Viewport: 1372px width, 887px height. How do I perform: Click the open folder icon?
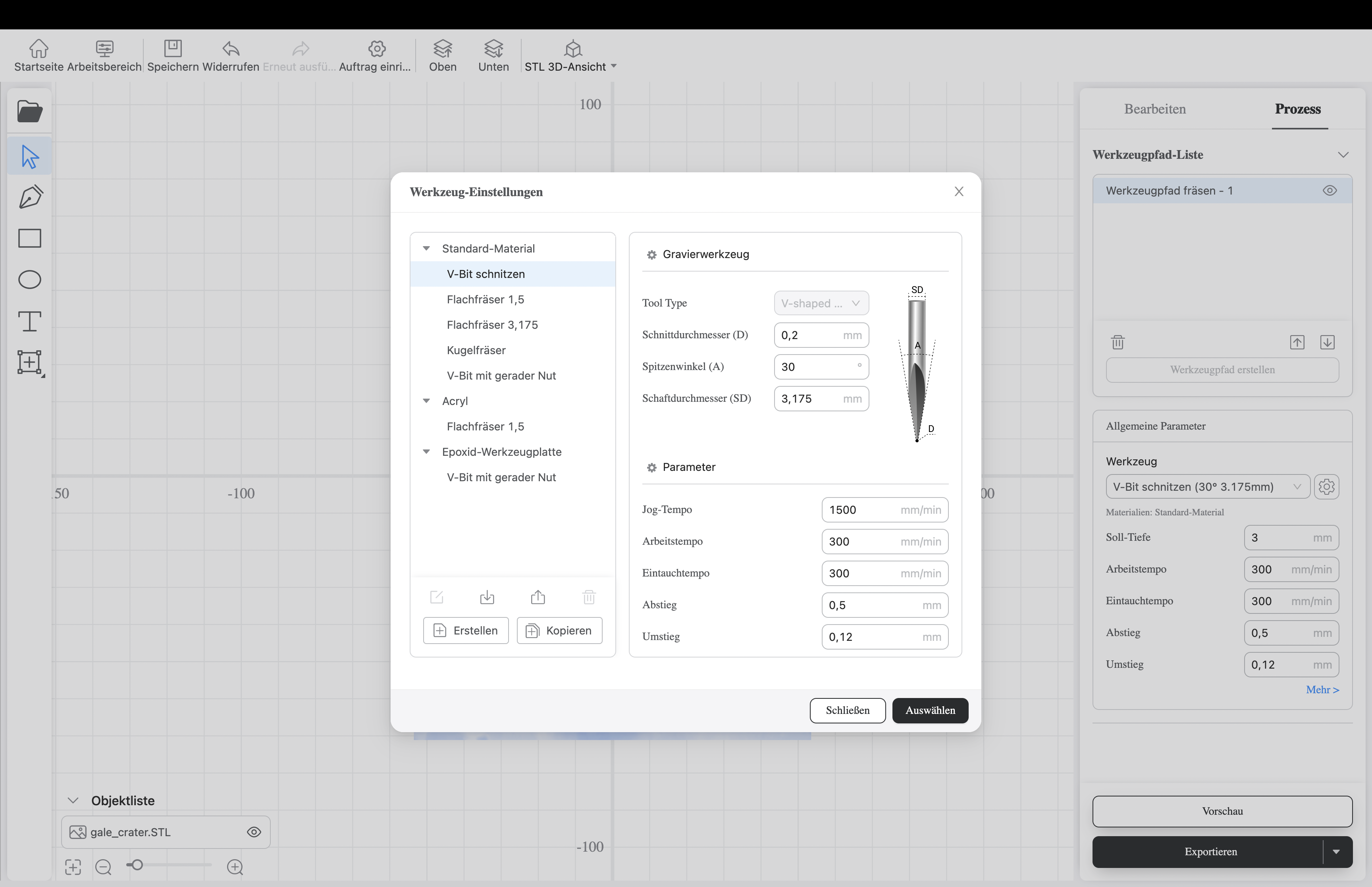[x=30, y=111]
